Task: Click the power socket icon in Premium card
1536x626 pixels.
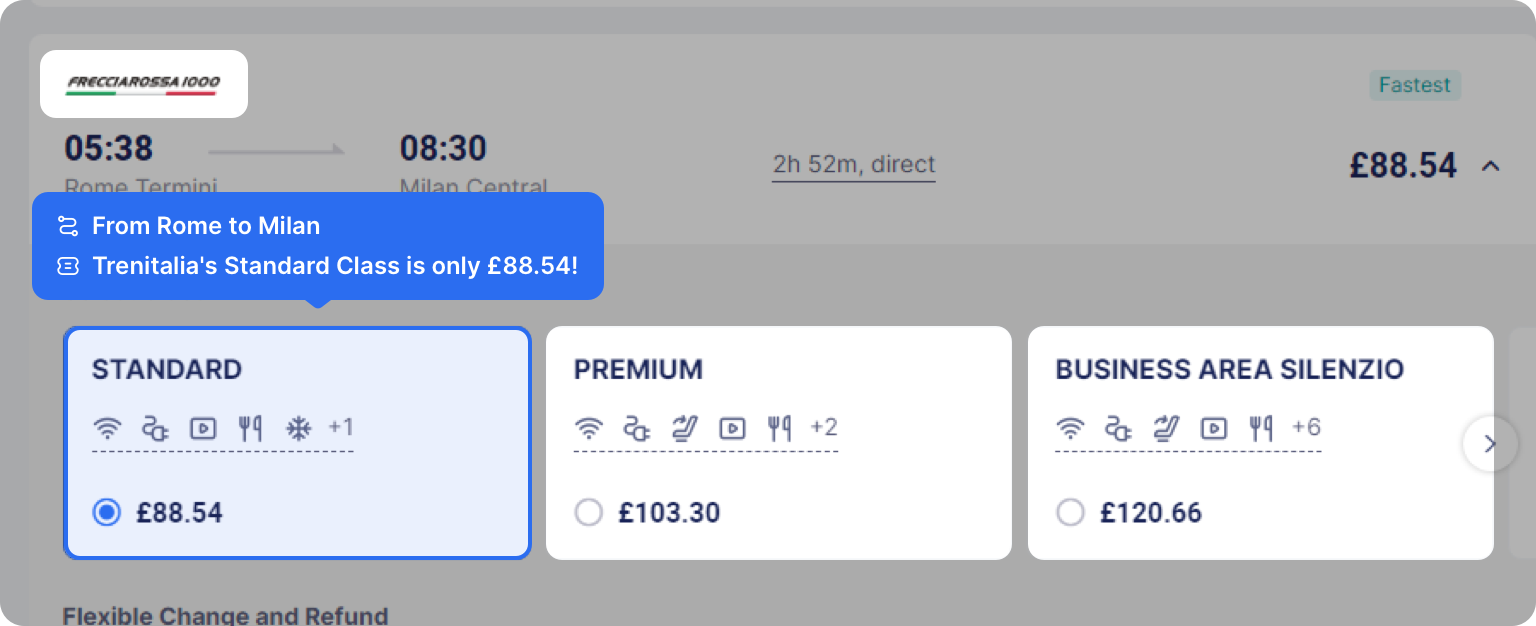Action: coord(637,429)
